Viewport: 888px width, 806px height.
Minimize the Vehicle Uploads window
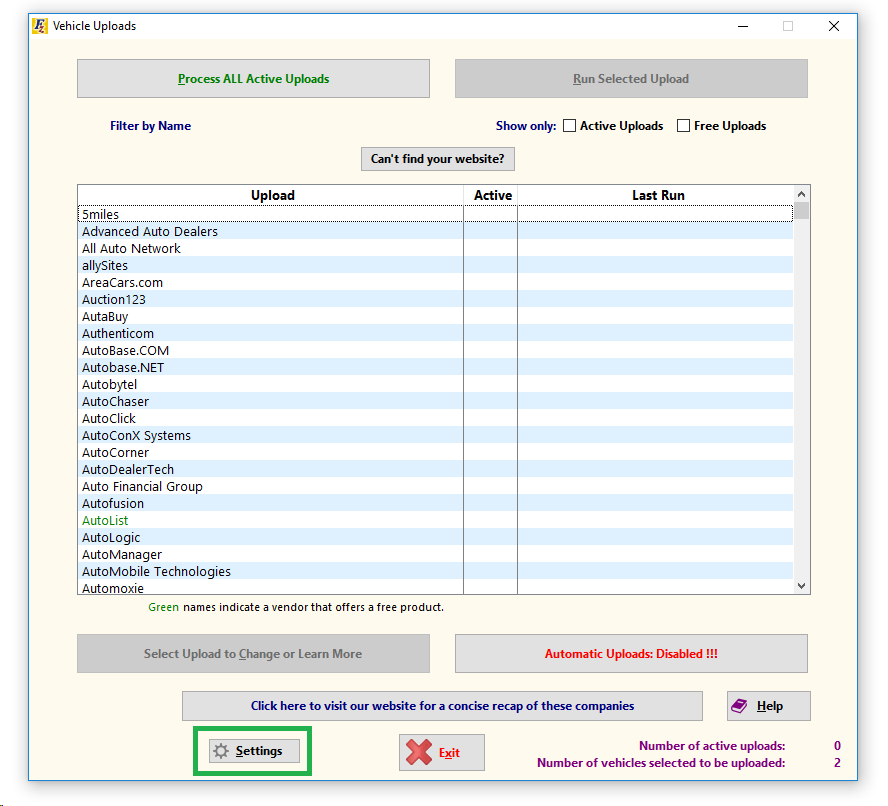[743, 26]
